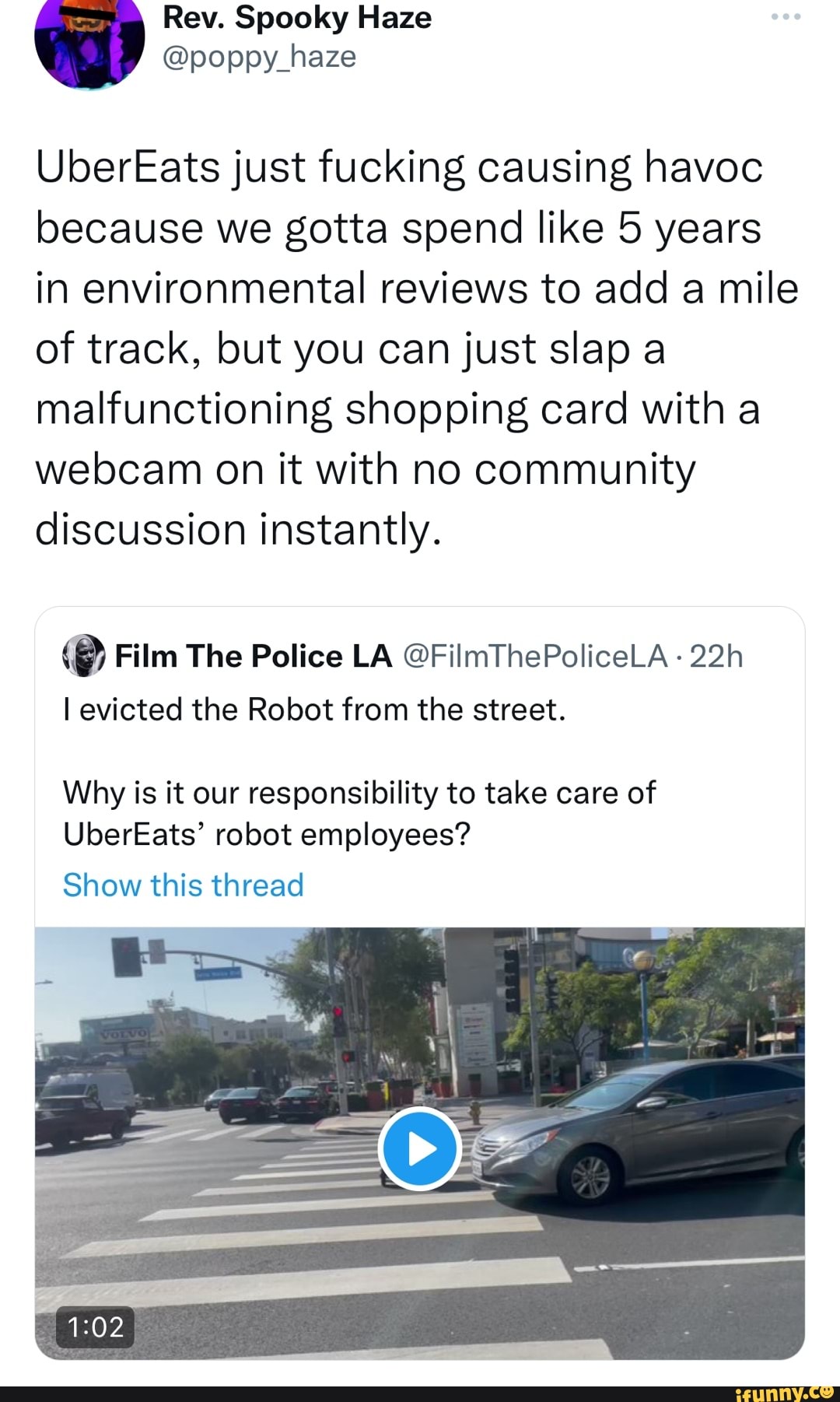The width and height of the screenshot is (840, 1402).
Task: Click 'Show this thread' link
Action: coord(184,885)
